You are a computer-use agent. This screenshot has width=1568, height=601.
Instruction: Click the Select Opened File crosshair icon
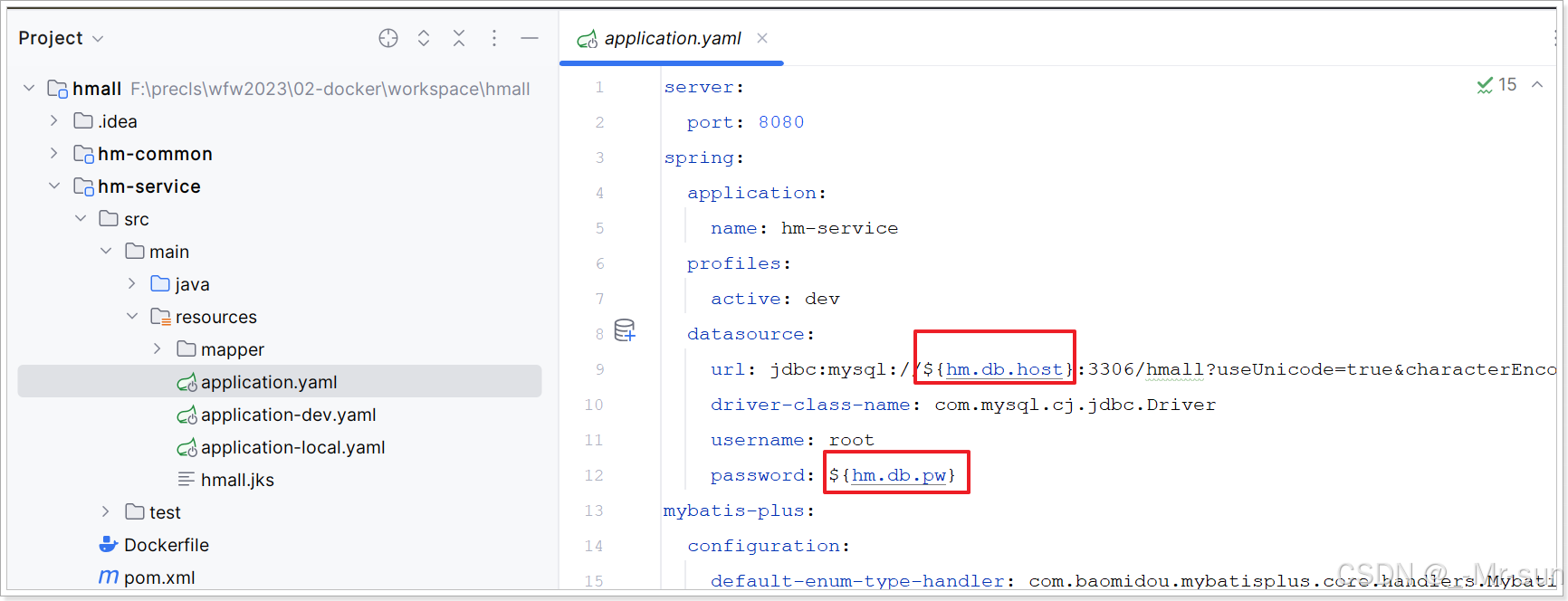coord(388,38)
